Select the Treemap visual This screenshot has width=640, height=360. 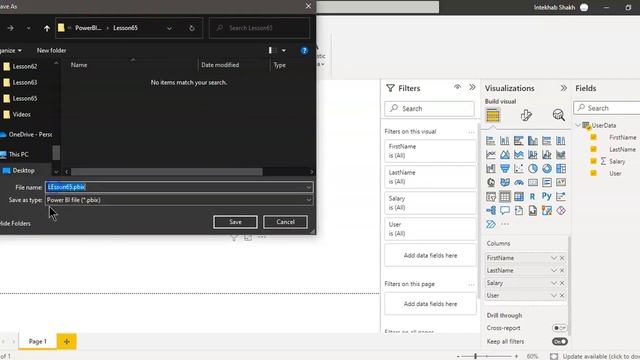(x=561, y=169)
